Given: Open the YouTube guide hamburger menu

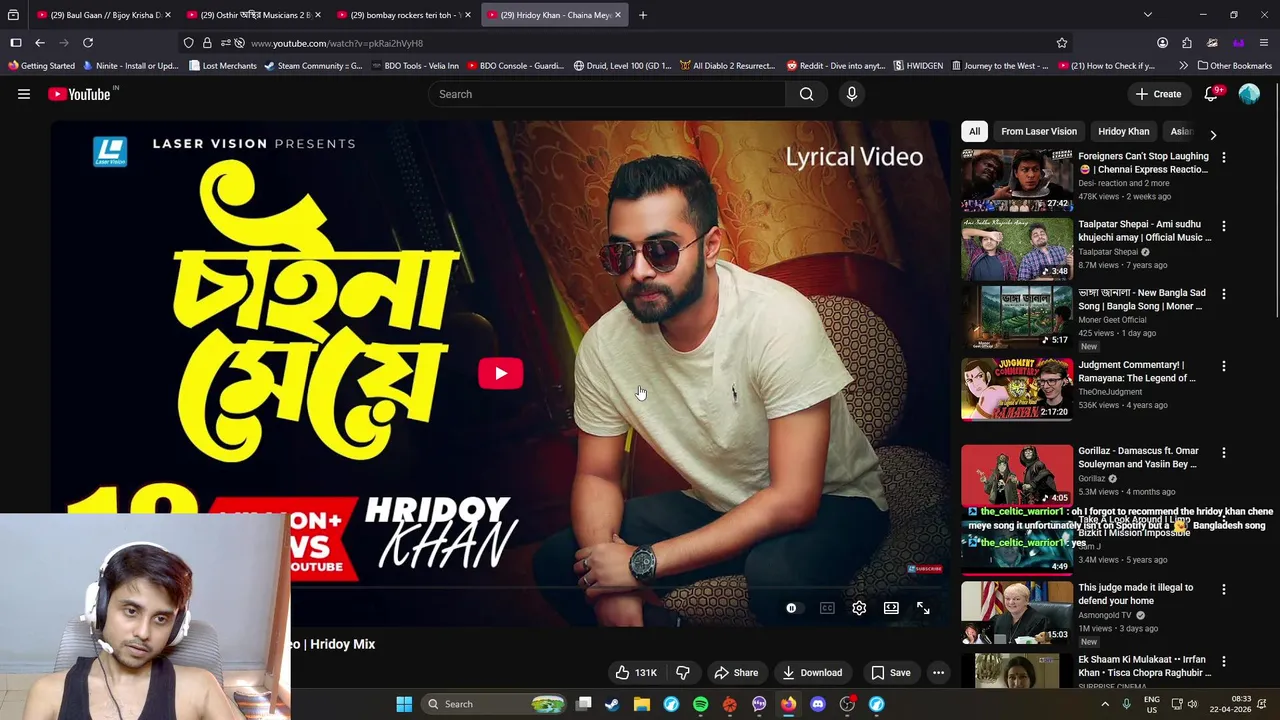Looking at the screenshot, I should pyautogui.click(x=24, y=94).
